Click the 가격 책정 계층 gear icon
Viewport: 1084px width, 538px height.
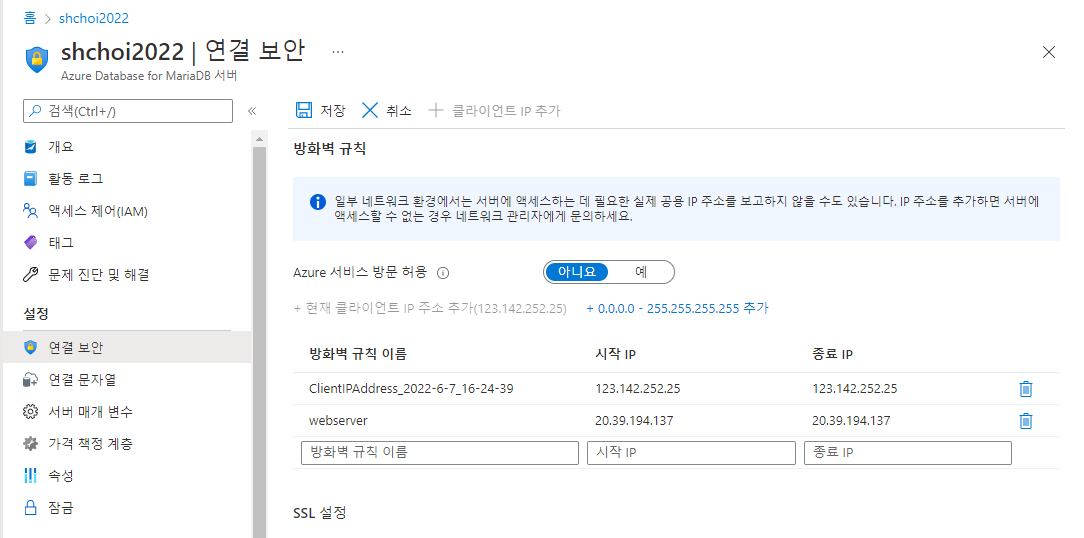point(30,443)
